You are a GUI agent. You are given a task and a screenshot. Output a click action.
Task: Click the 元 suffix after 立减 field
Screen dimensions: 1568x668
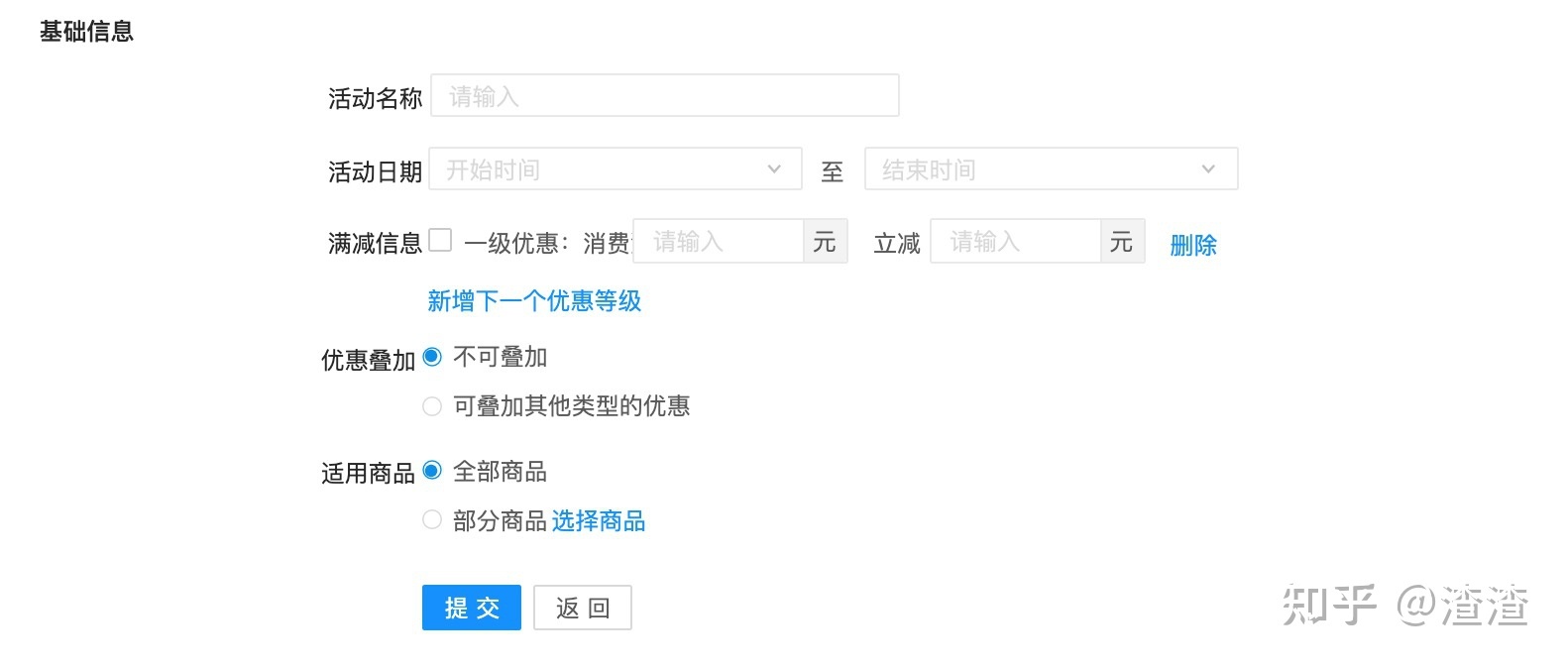pos(1122,241)
